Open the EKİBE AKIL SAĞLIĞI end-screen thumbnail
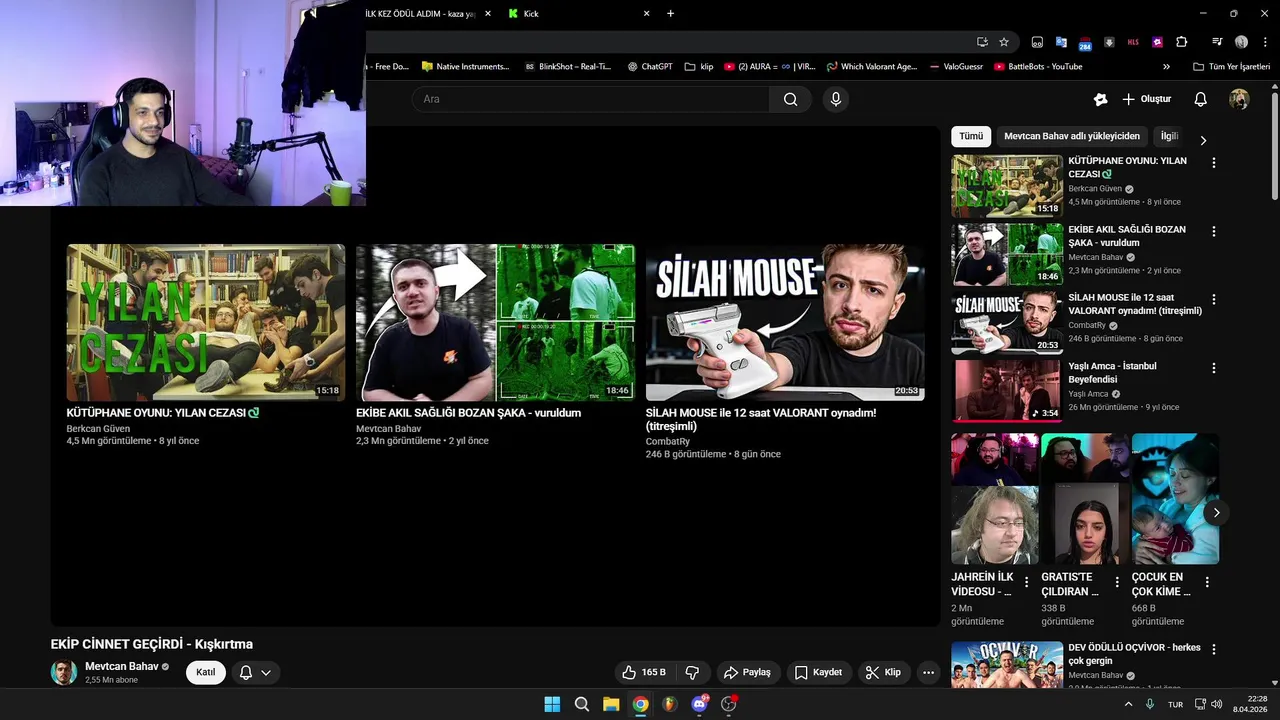 pos(495,322)
